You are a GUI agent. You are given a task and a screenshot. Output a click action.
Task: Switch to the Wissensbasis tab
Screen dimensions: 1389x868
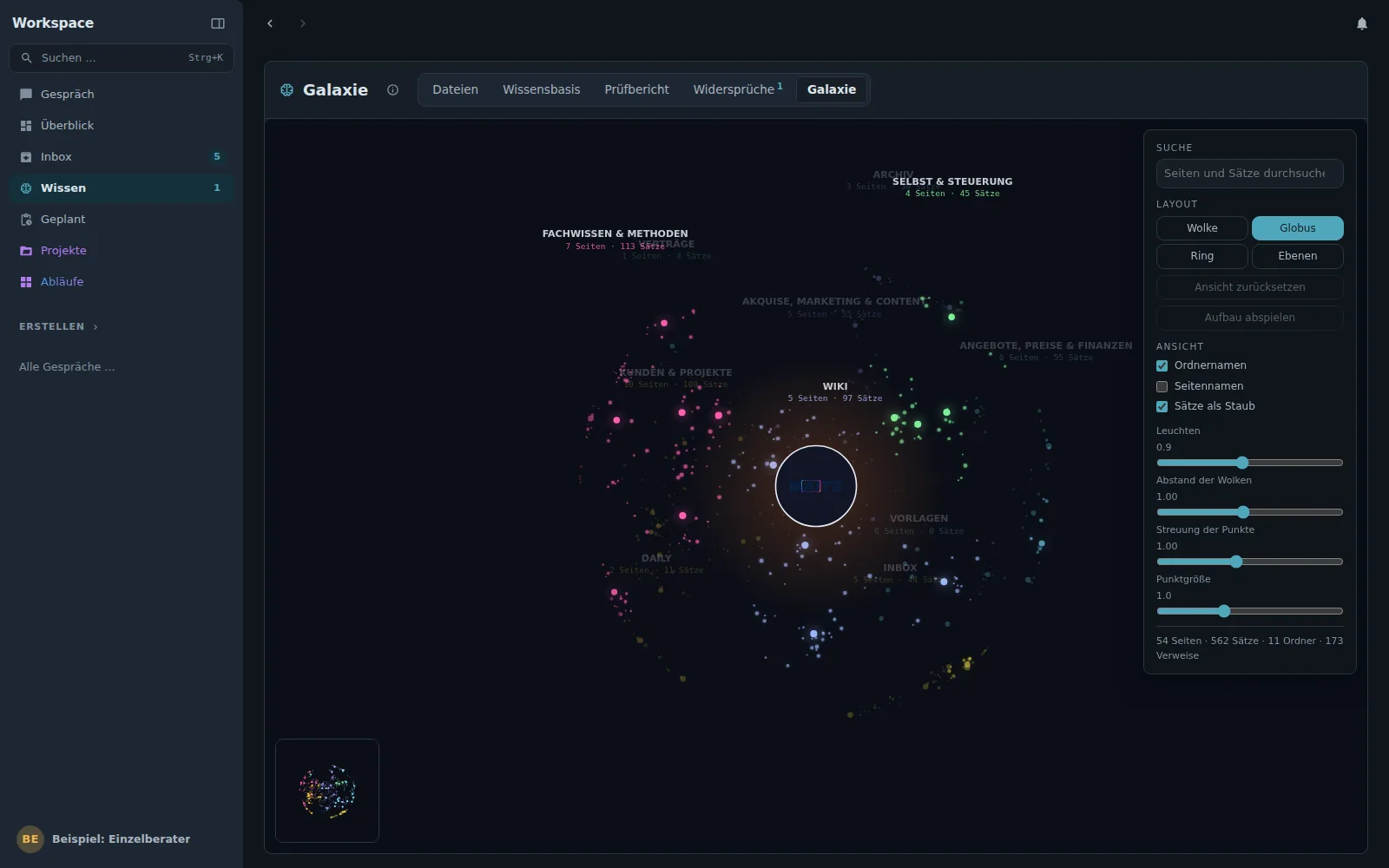pyautogui.click(x=541, y=89)
